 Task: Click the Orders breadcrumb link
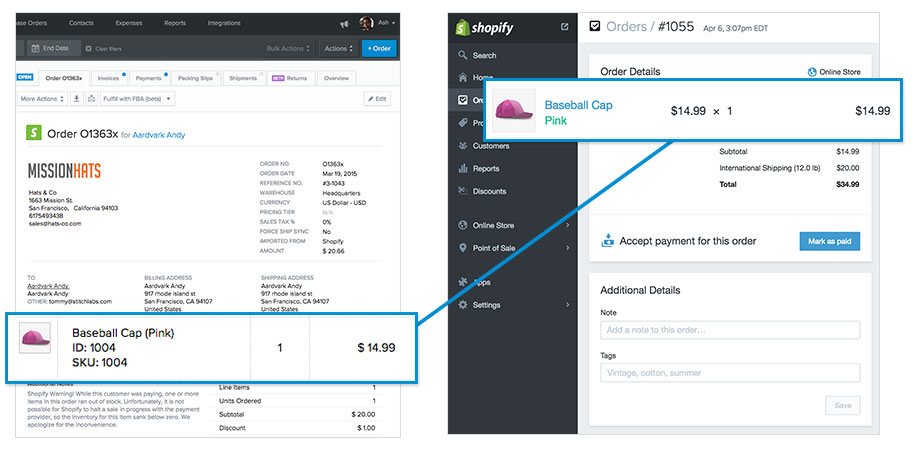[626, 26]
